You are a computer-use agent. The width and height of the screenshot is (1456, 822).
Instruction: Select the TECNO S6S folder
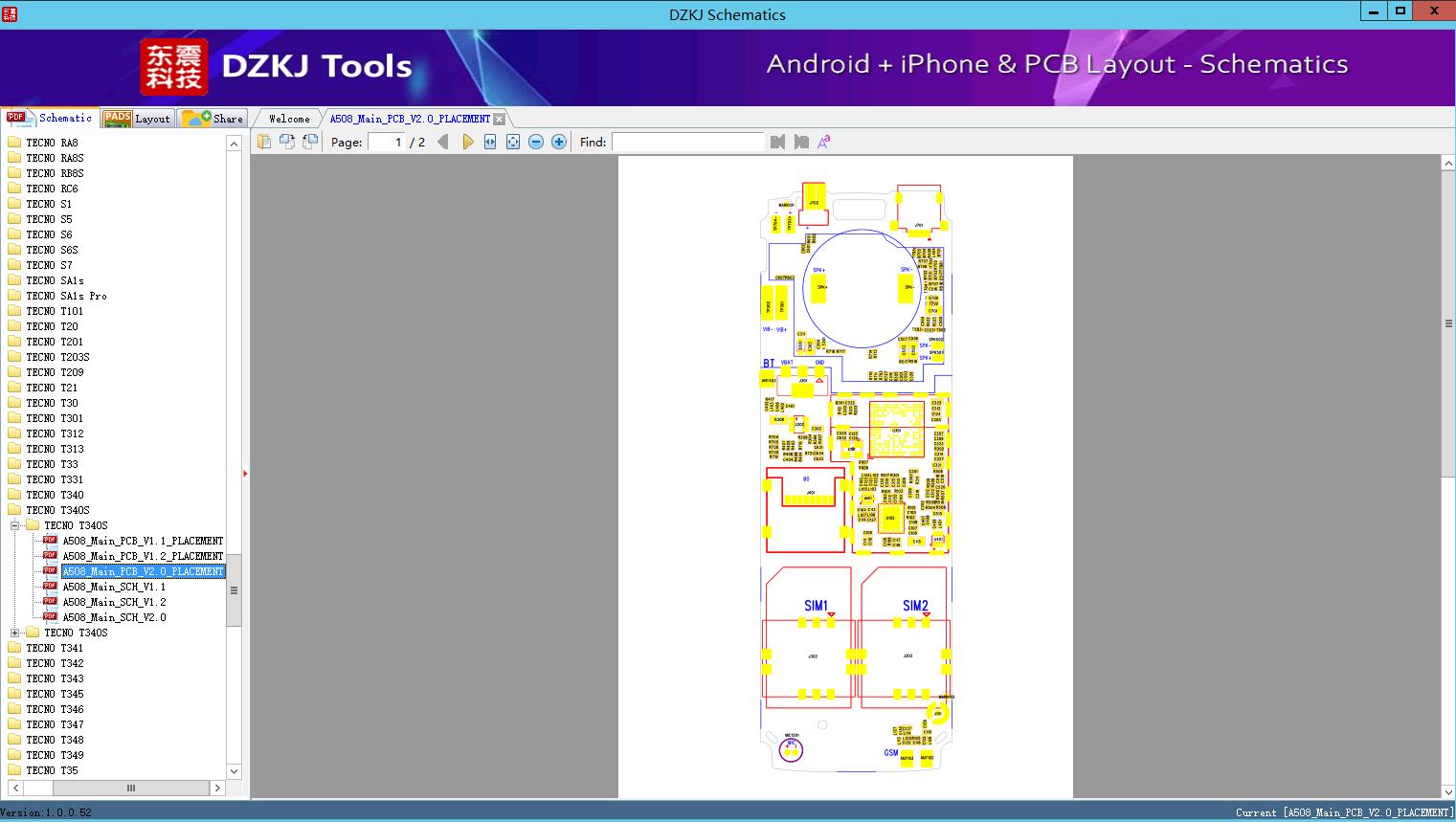[x=52, y=250]
